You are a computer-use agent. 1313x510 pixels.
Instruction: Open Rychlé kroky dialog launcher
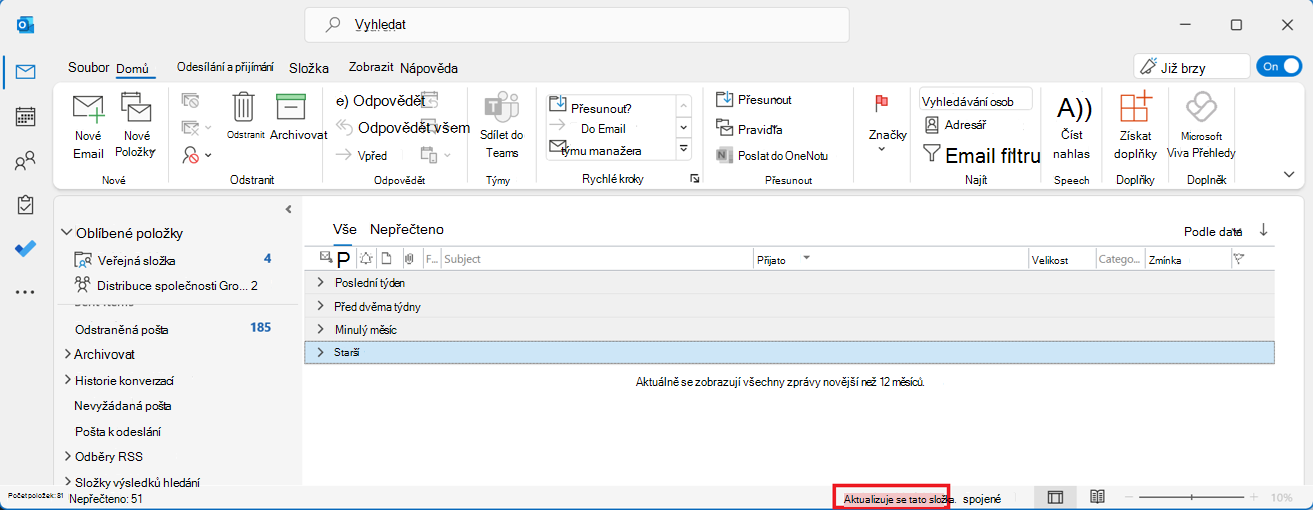[694, 179]
